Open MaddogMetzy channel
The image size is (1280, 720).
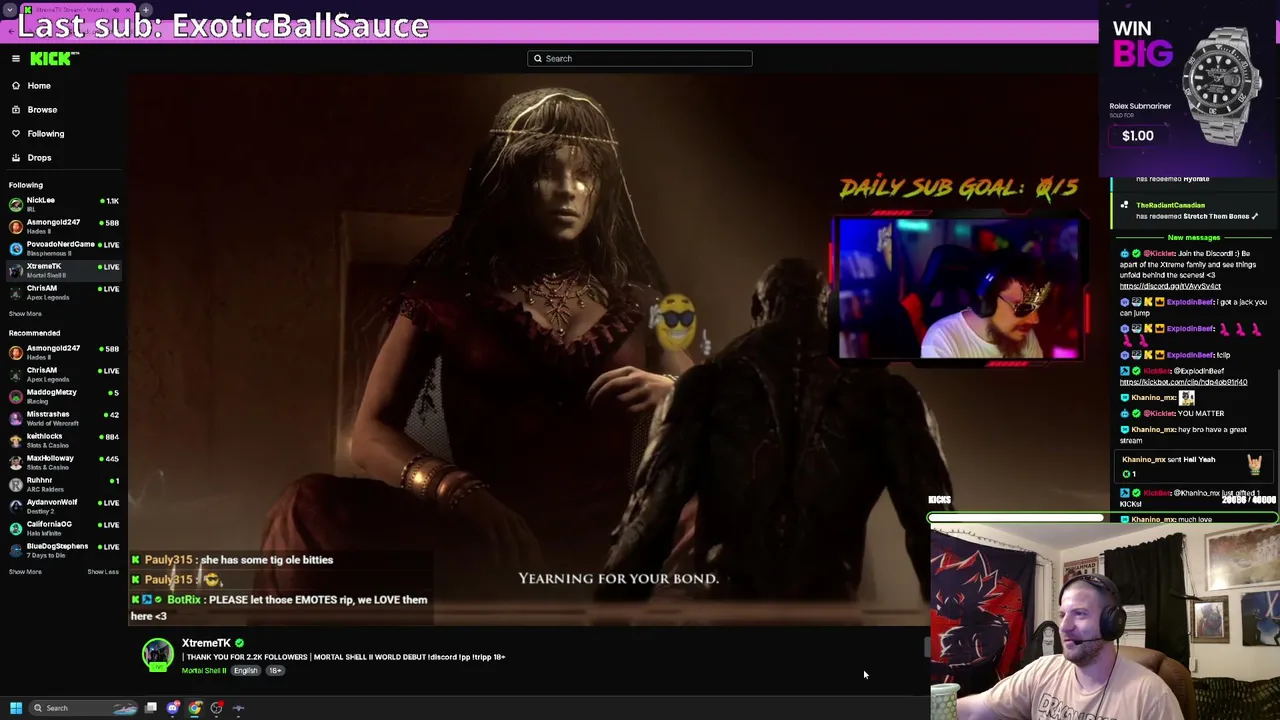tap(64, 396)
